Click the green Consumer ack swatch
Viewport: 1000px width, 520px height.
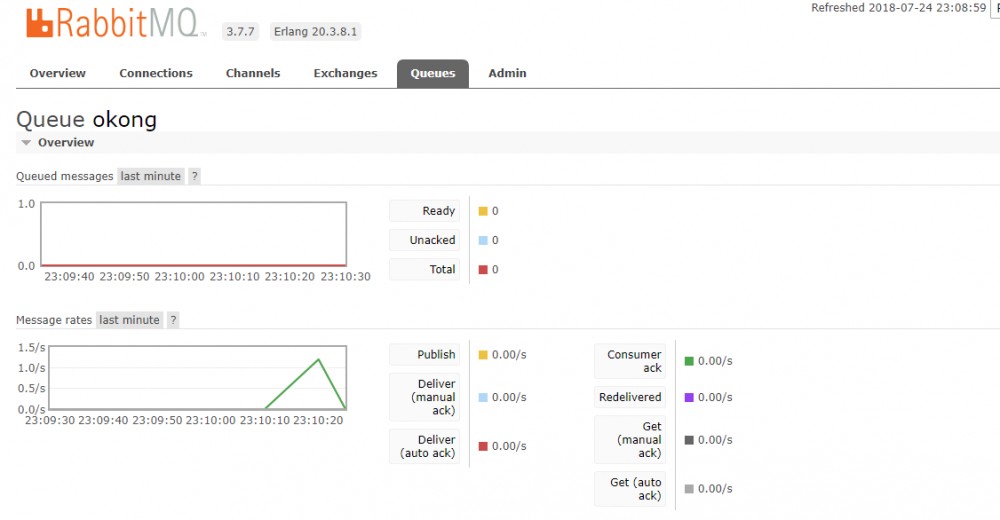(x=689, y=361)
